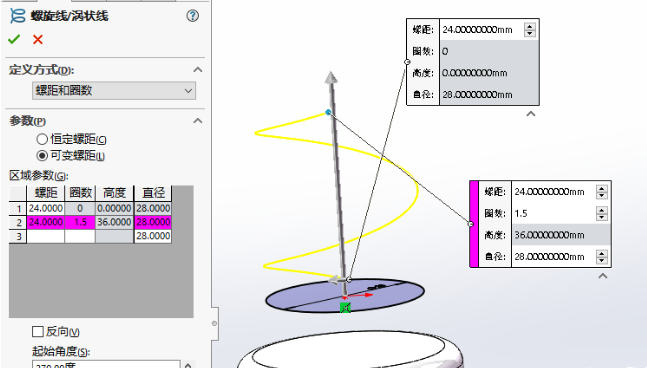Click the upper callout 螺距 stepper arrows
The width and height of the screenshot is (647, 368).
point(530,30)
